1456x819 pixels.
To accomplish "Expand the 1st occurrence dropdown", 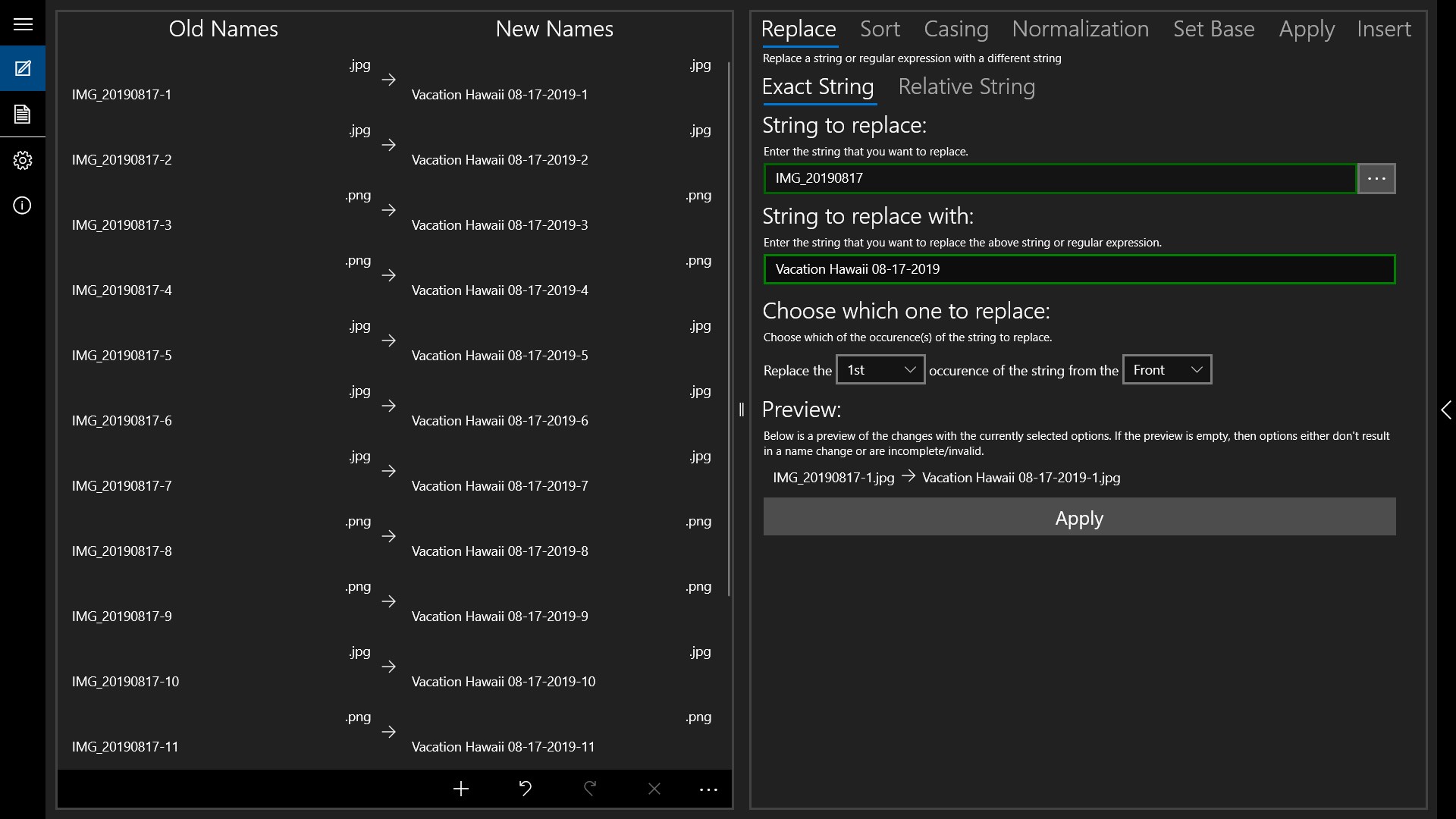I will pos(880,370).
